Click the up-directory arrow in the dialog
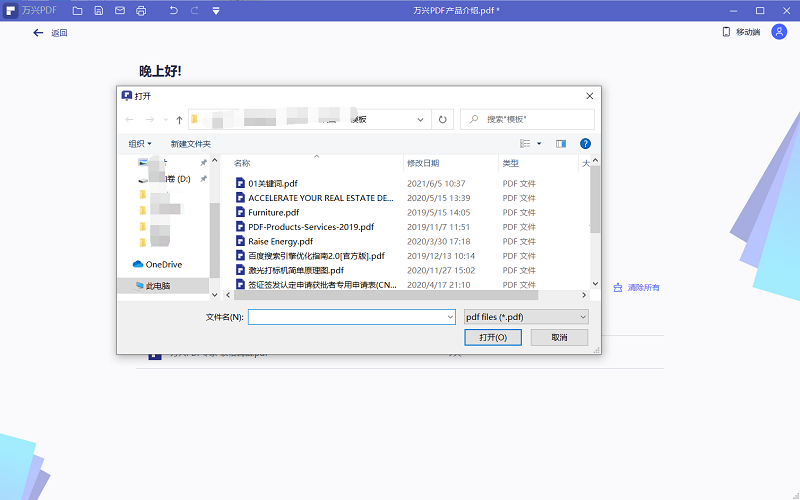The image size is (800, 500). (x=179, y=119)
